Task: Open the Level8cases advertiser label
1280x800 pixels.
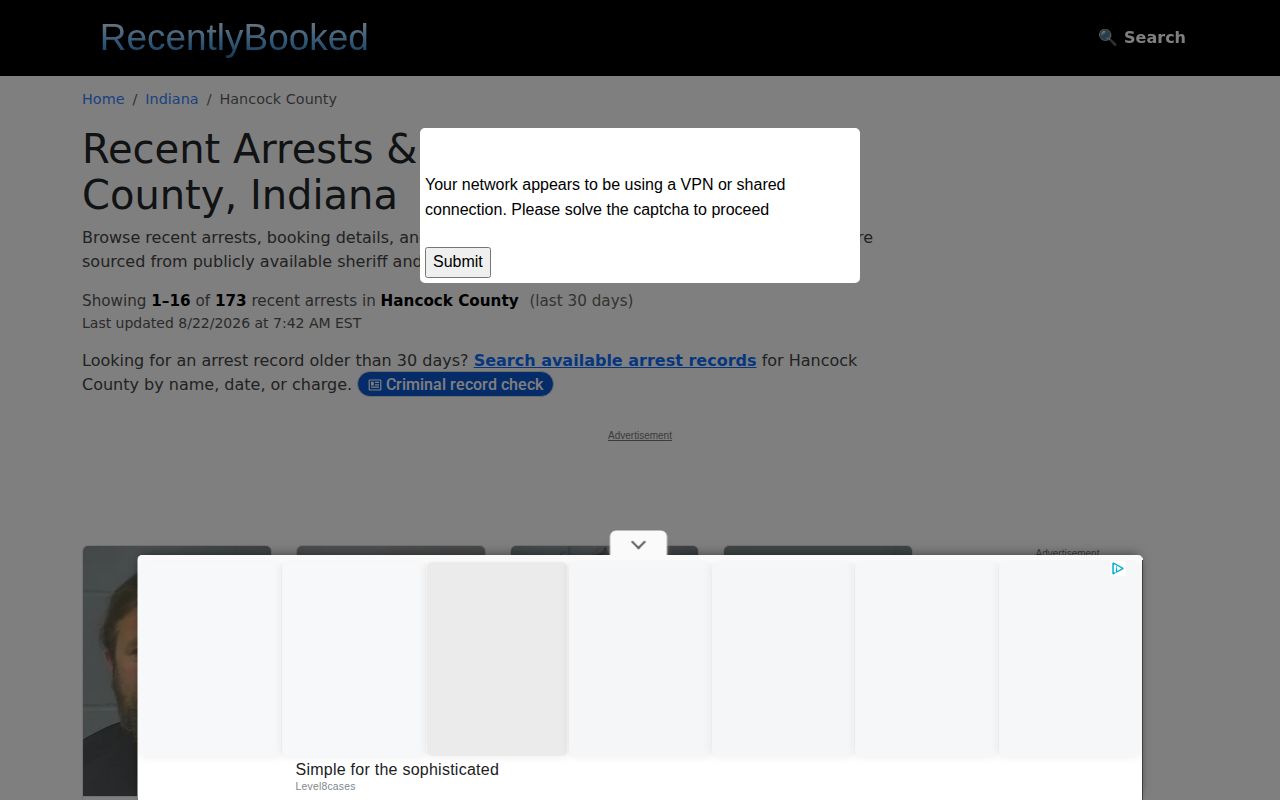Action: pos(325,786)
